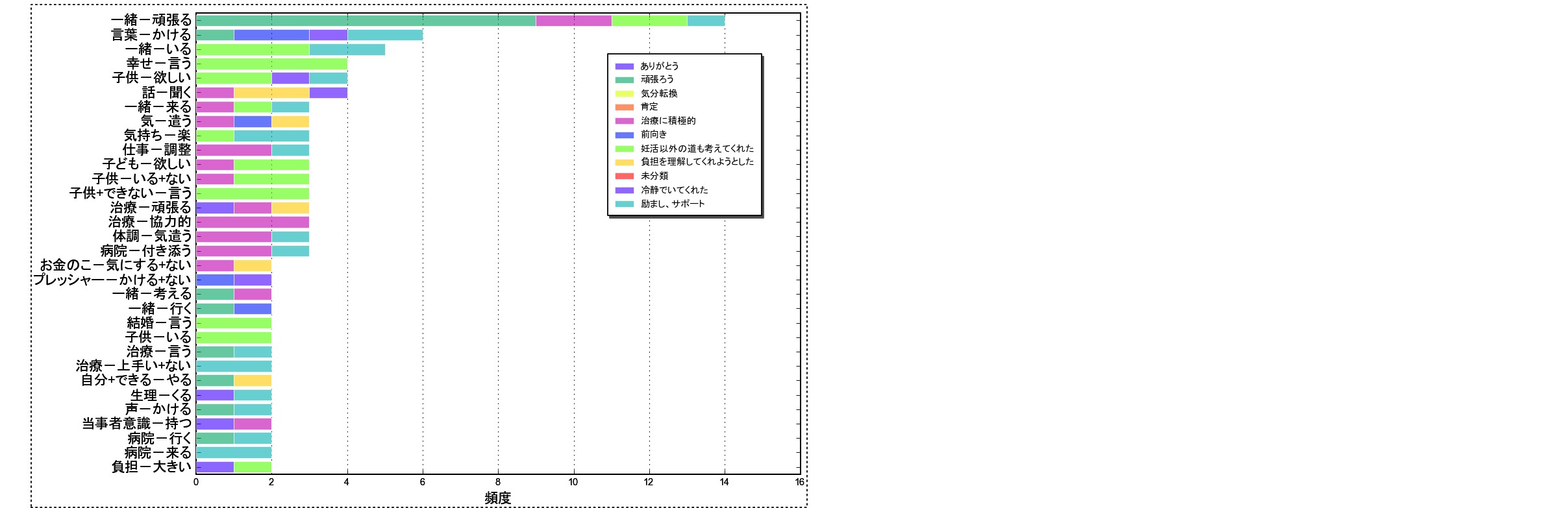The width and height of the screenshot is (1568, 508).
Task: Click the long green segment of 一緒ー頑張る bar
Action: tap(366, 21)
